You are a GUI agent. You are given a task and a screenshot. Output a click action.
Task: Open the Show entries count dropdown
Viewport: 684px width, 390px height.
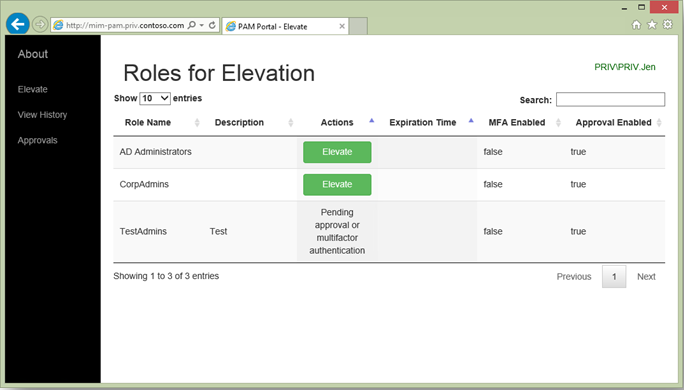pos(155,98)
